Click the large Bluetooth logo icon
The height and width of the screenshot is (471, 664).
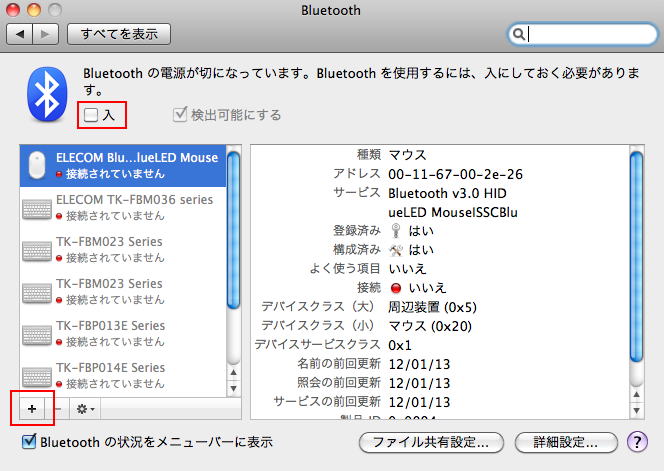(x=47, y=94)
